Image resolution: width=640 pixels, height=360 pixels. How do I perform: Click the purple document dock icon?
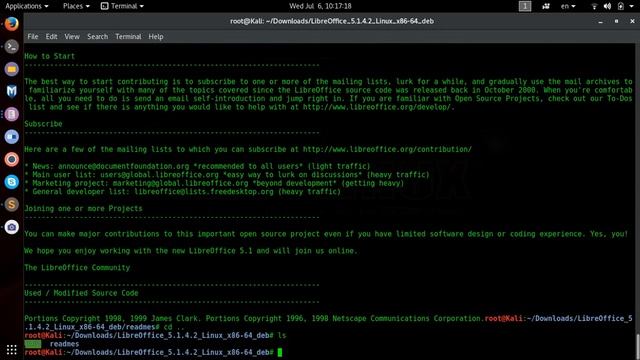coord(11,114)
